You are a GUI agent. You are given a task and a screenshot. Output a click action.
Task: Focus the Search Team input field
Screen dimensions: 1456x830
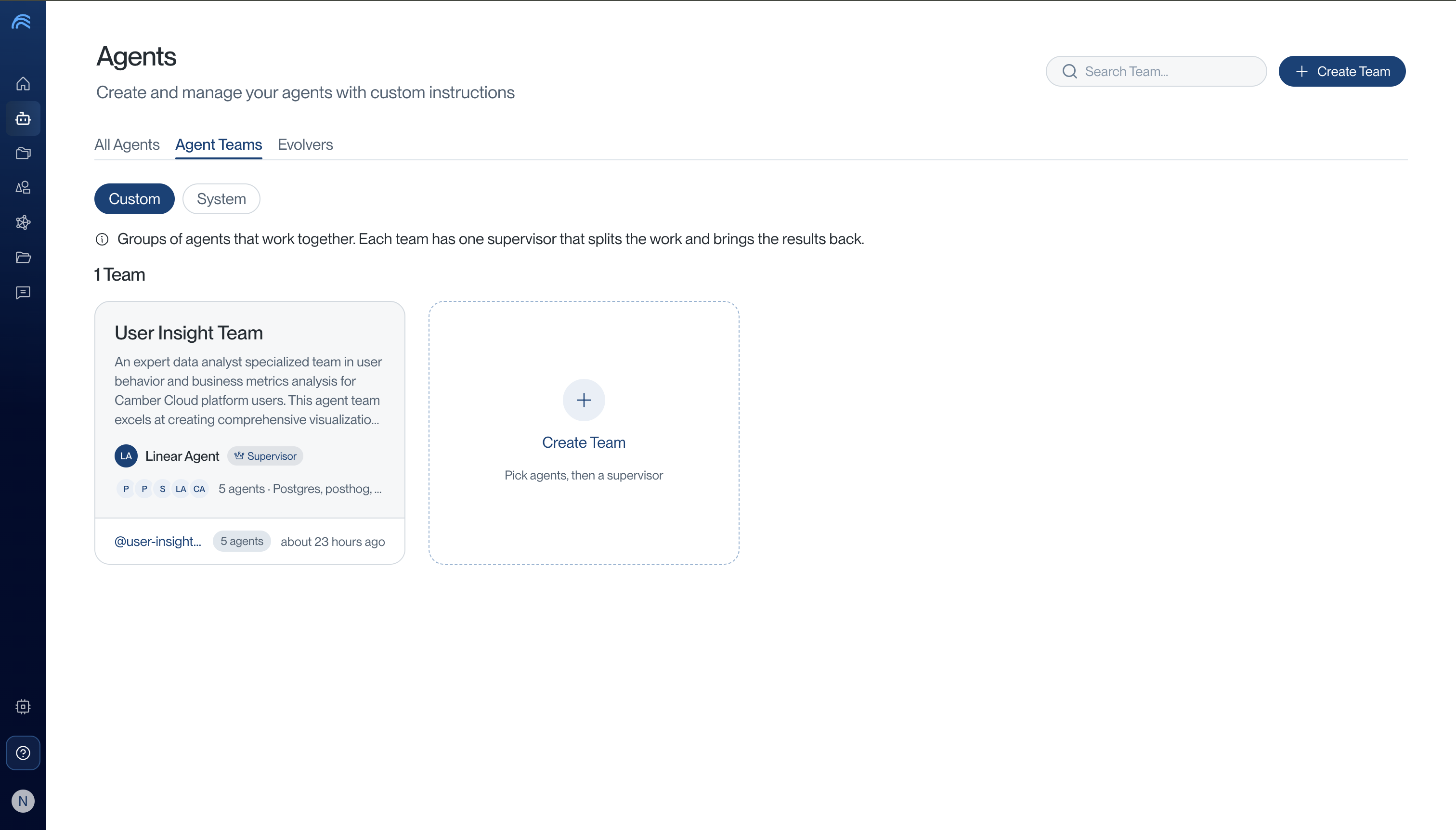click(1156, 71)
